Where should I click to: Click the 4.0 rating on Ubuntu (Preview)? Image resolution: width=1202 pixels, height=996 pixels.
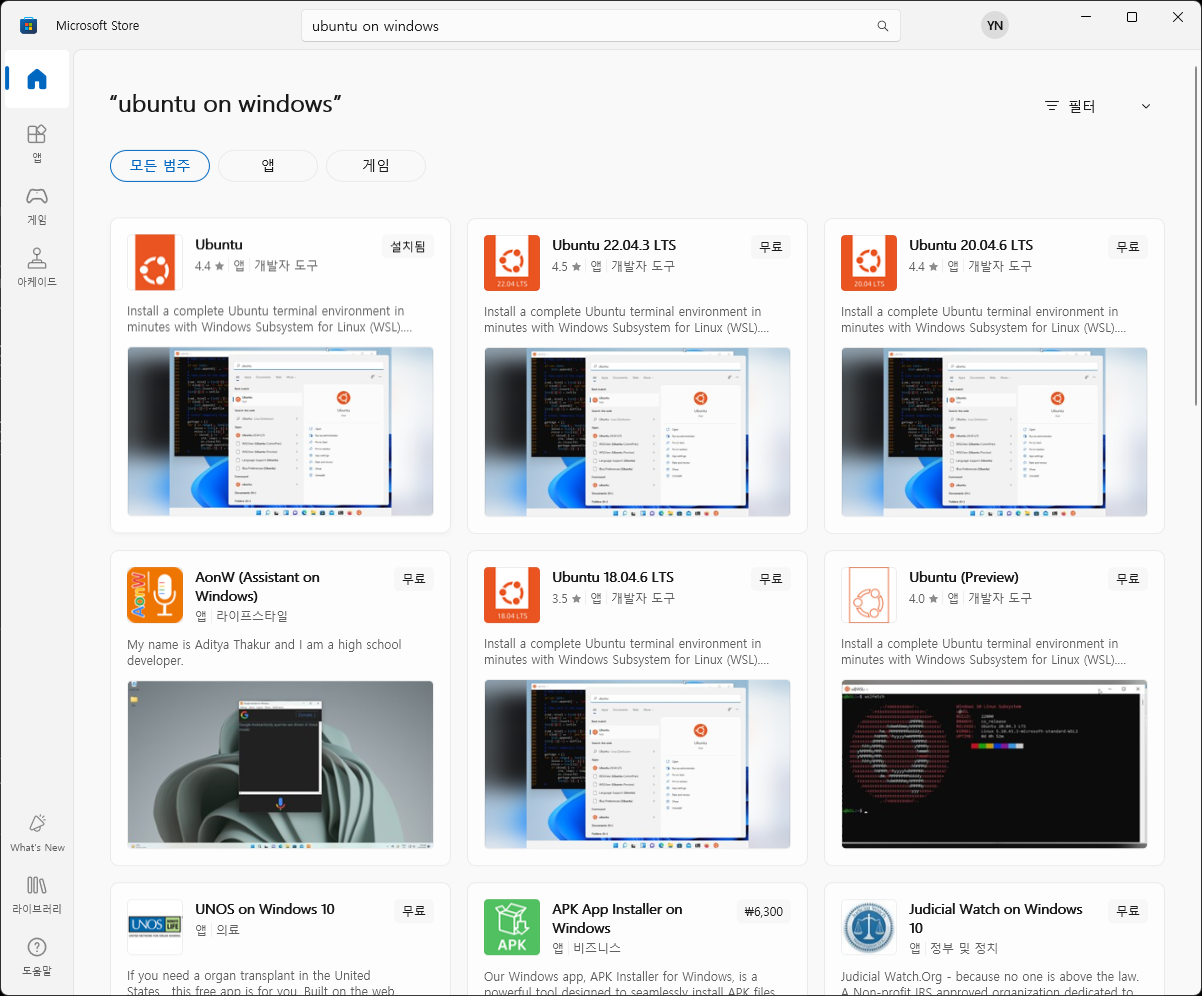[923, 598]
